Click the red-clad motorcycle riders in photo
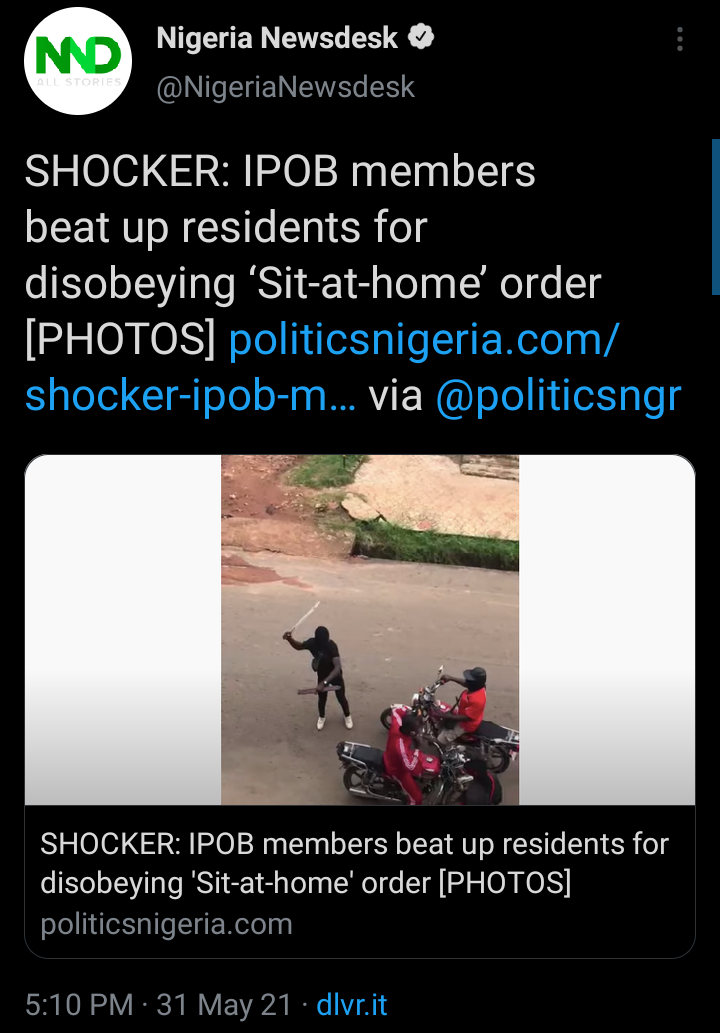 [x=438, y=737]
